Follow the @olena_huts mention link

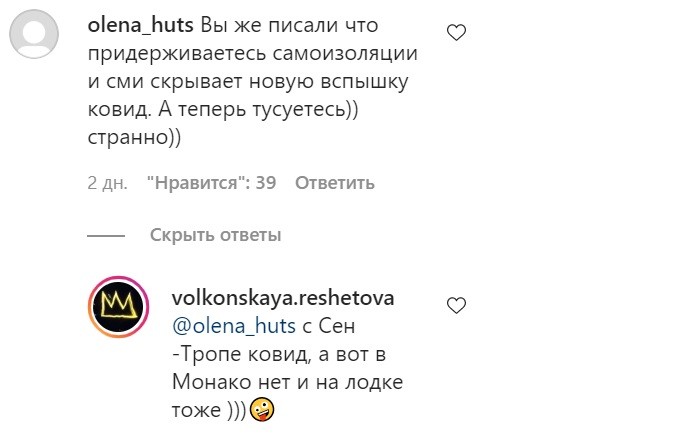coord(234,326)
